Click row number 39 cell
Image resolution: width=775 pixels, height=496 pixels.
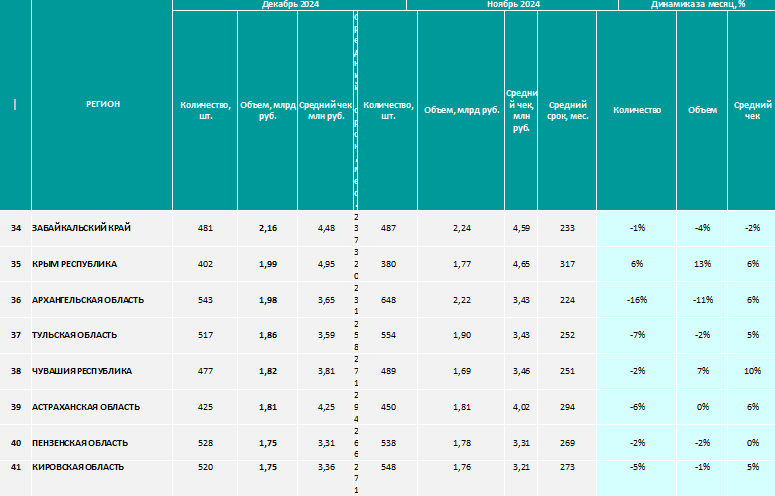(16, 407)
